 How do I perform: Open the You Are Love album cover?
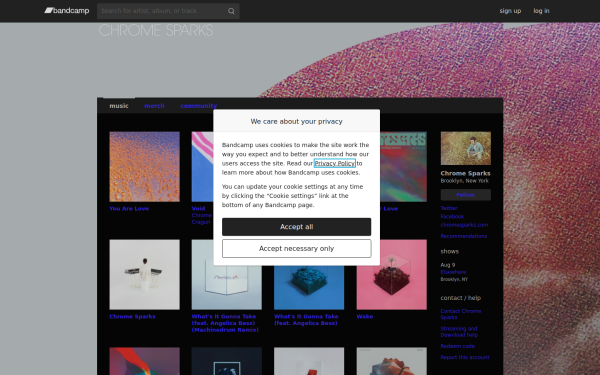(144, 166)
